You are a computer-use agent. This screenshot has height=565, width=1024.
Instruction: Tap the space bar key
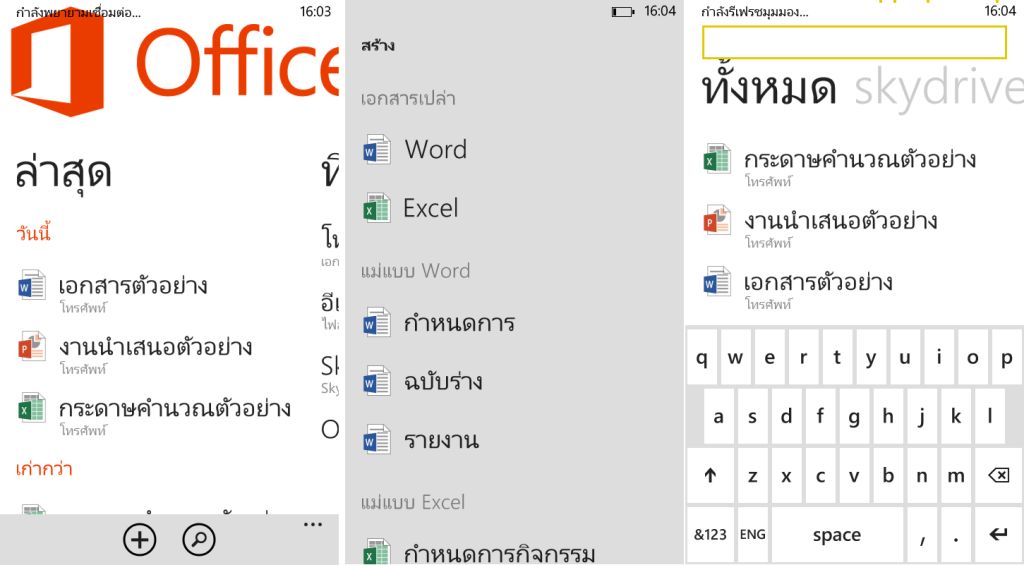(x=837, y=535)
